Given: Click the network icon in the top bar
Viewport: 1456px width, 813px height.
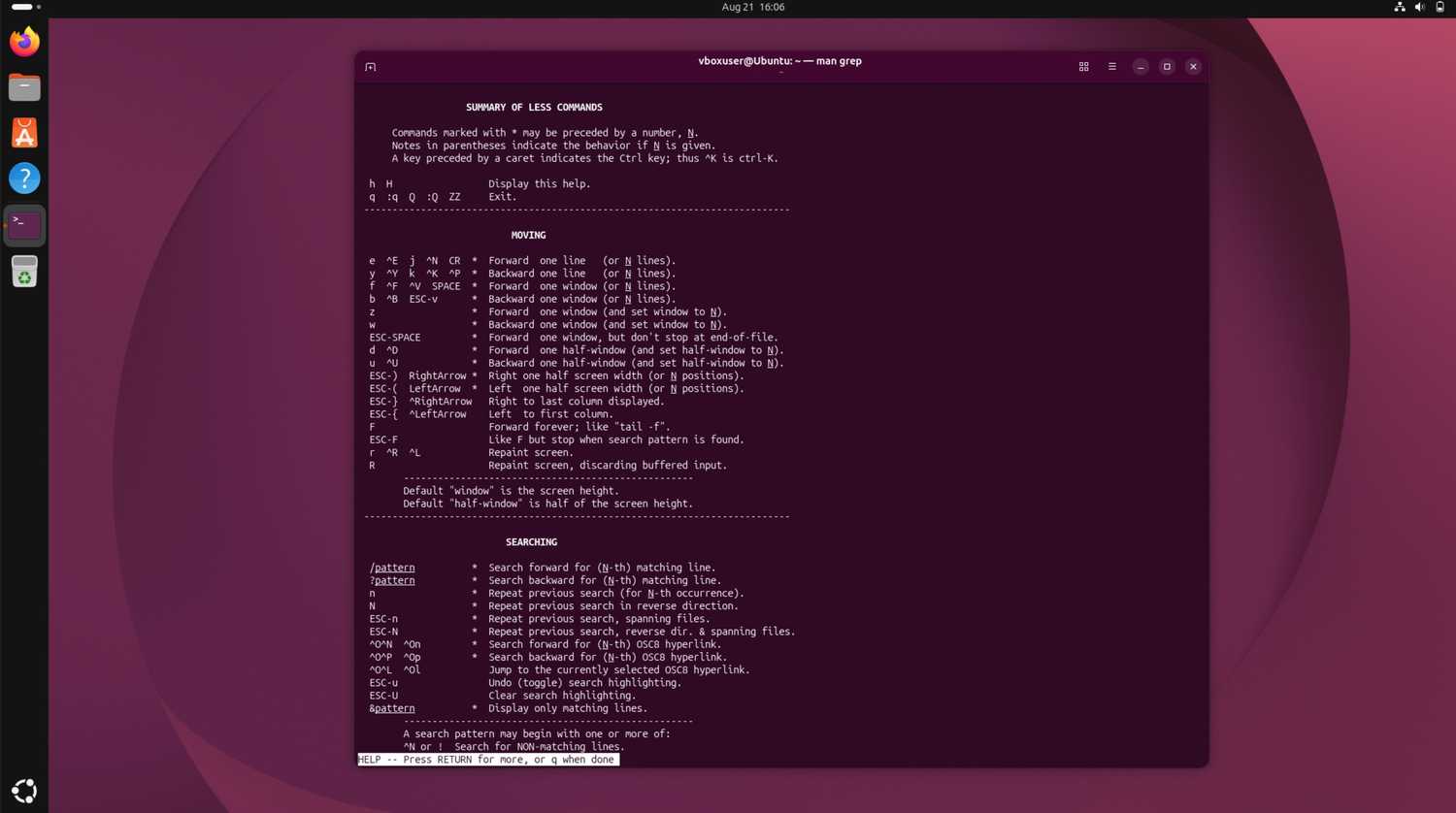Looking at the screenshot, I should coord(1400,7).
